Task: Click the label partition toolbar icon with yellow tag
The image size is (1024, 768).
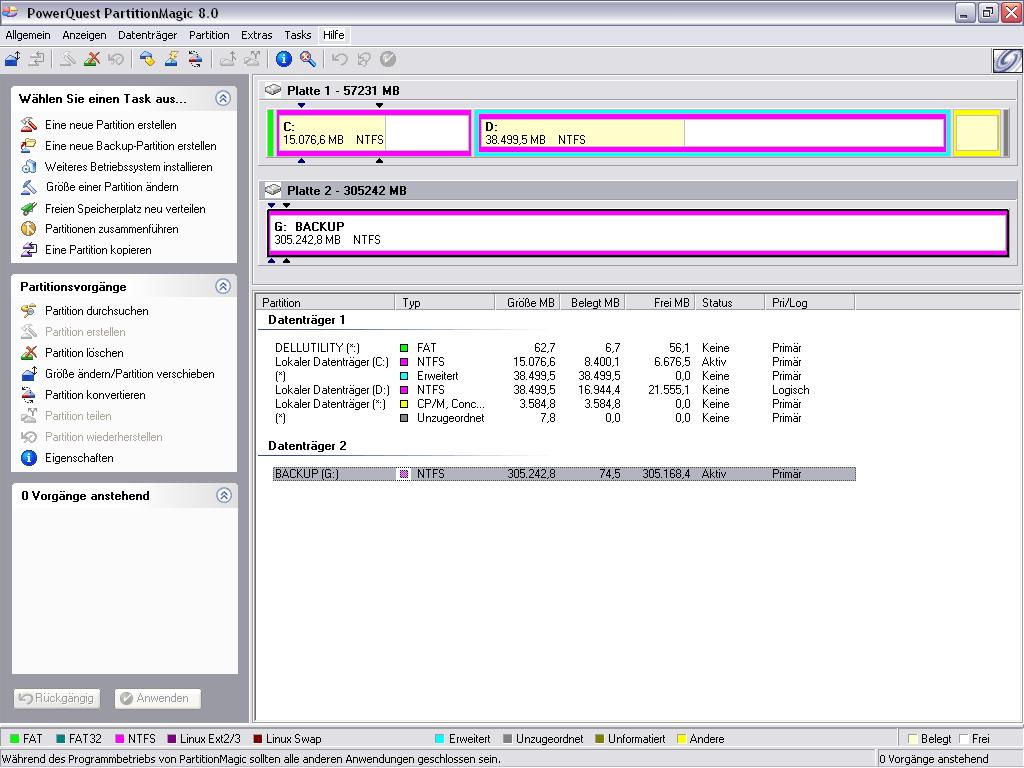Action: click(x=147, y=59)
